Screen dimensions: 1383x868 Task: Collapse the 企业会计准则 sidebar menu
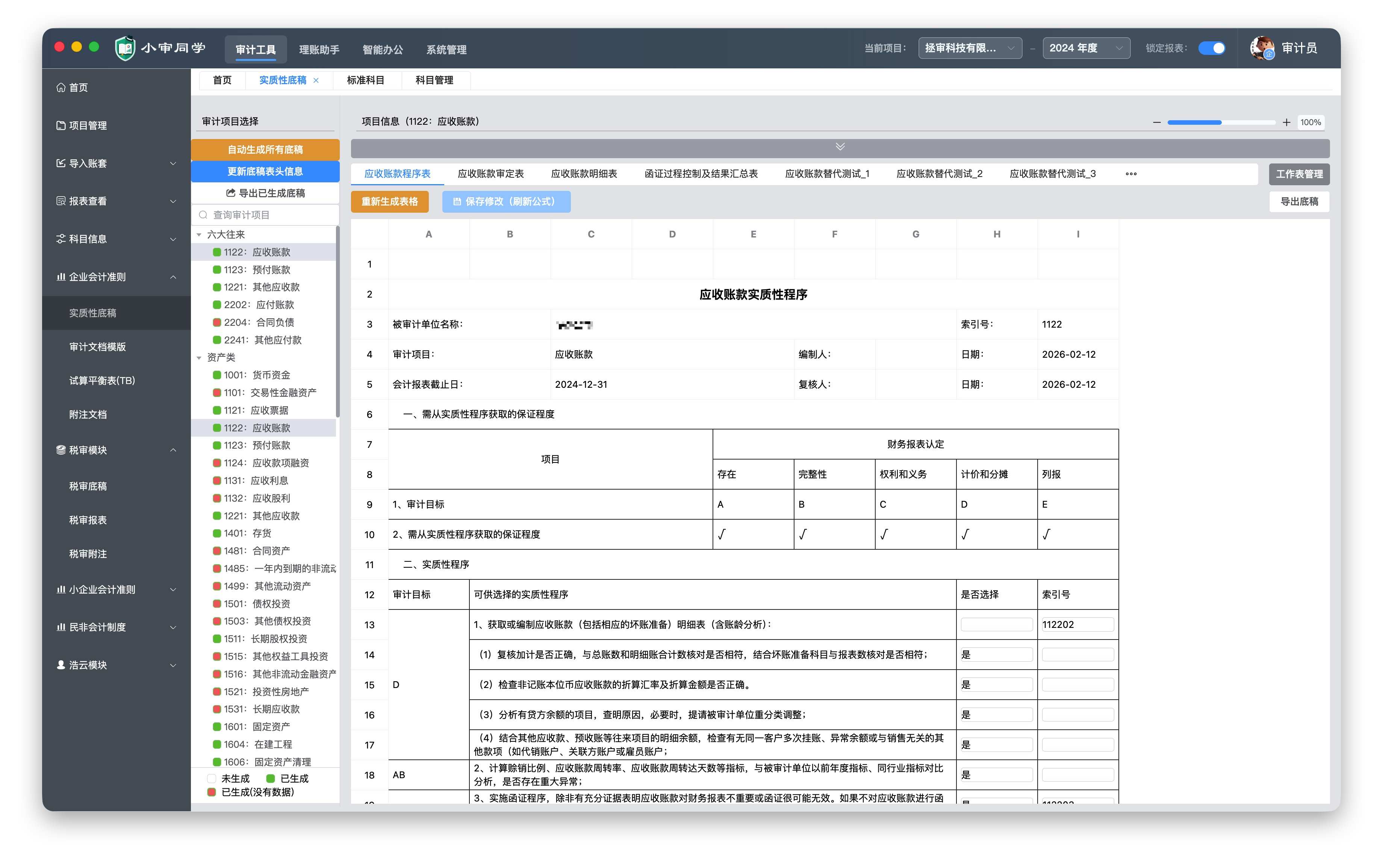173,277
